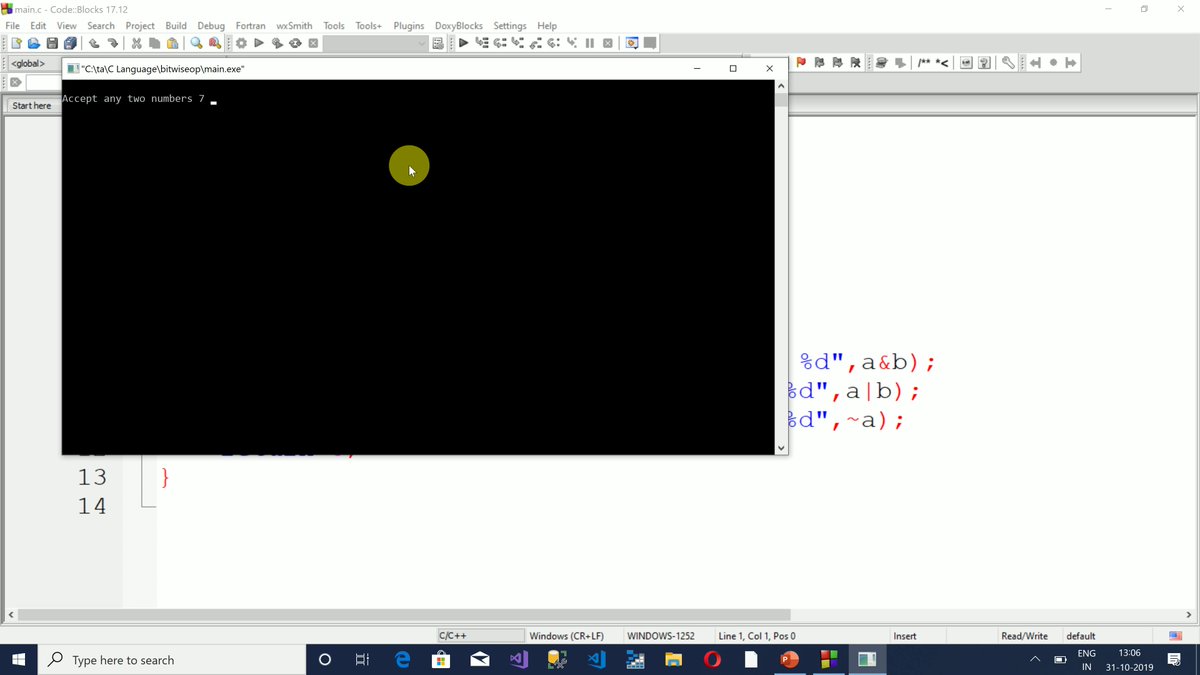Image resolution: width=1200 pixels, height=675 pixels.
Task: Click the WINDOWS-1252 encoding status entry
Action: pos(660,636)
